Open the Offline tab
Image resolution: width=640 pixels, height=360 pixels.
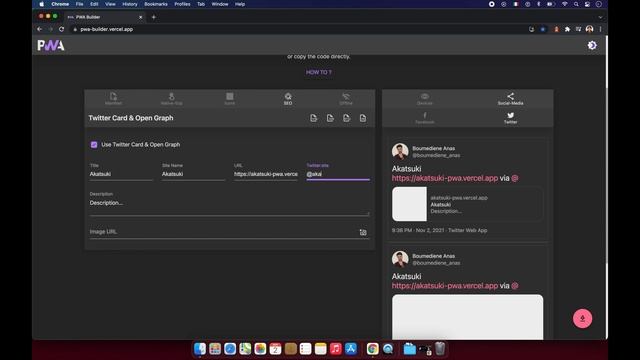(x=346, y=98)
